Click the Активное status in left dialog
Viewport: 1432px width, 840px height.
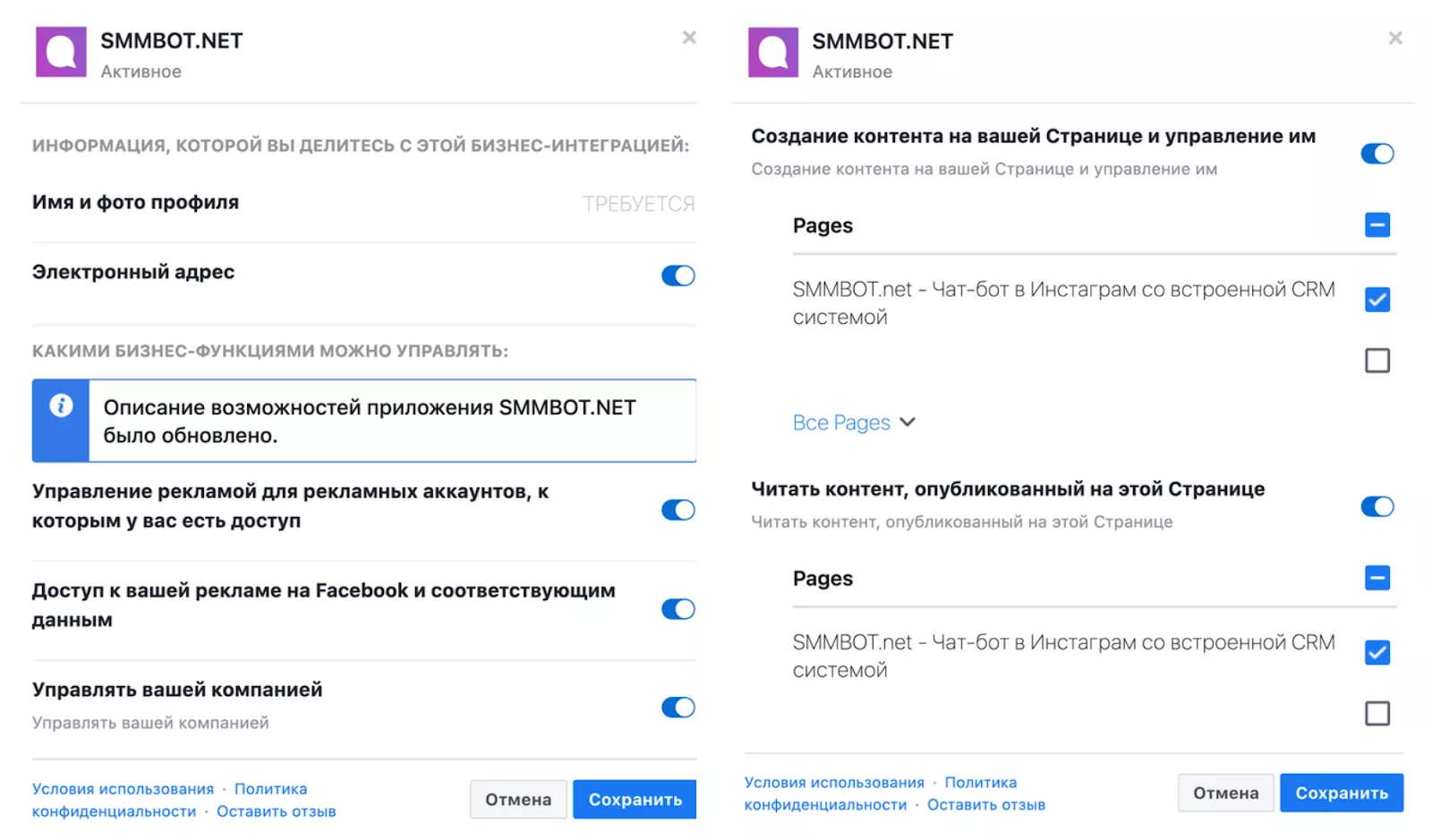[141, 72]
